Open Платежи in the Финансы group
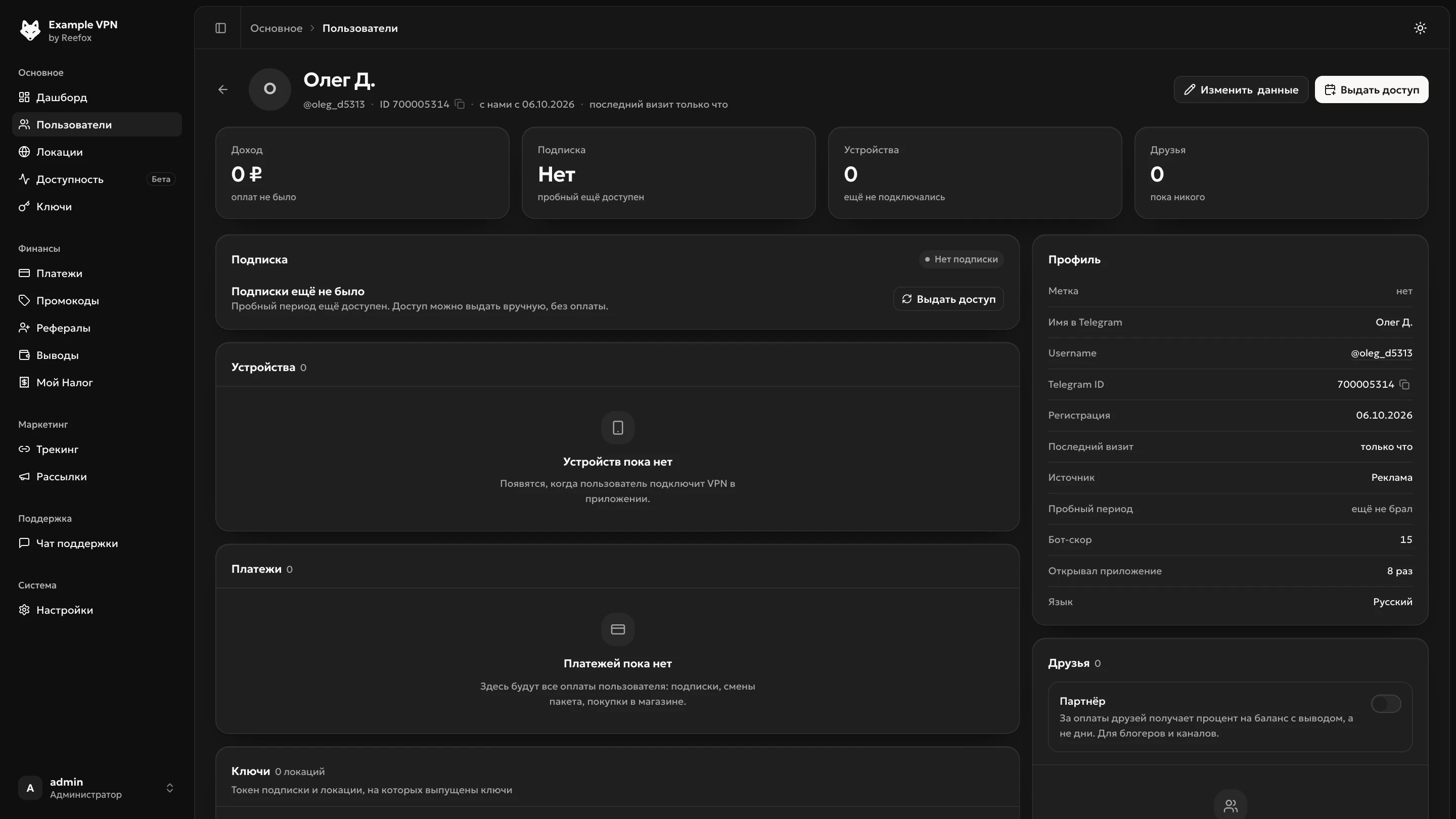 (97, 274)
